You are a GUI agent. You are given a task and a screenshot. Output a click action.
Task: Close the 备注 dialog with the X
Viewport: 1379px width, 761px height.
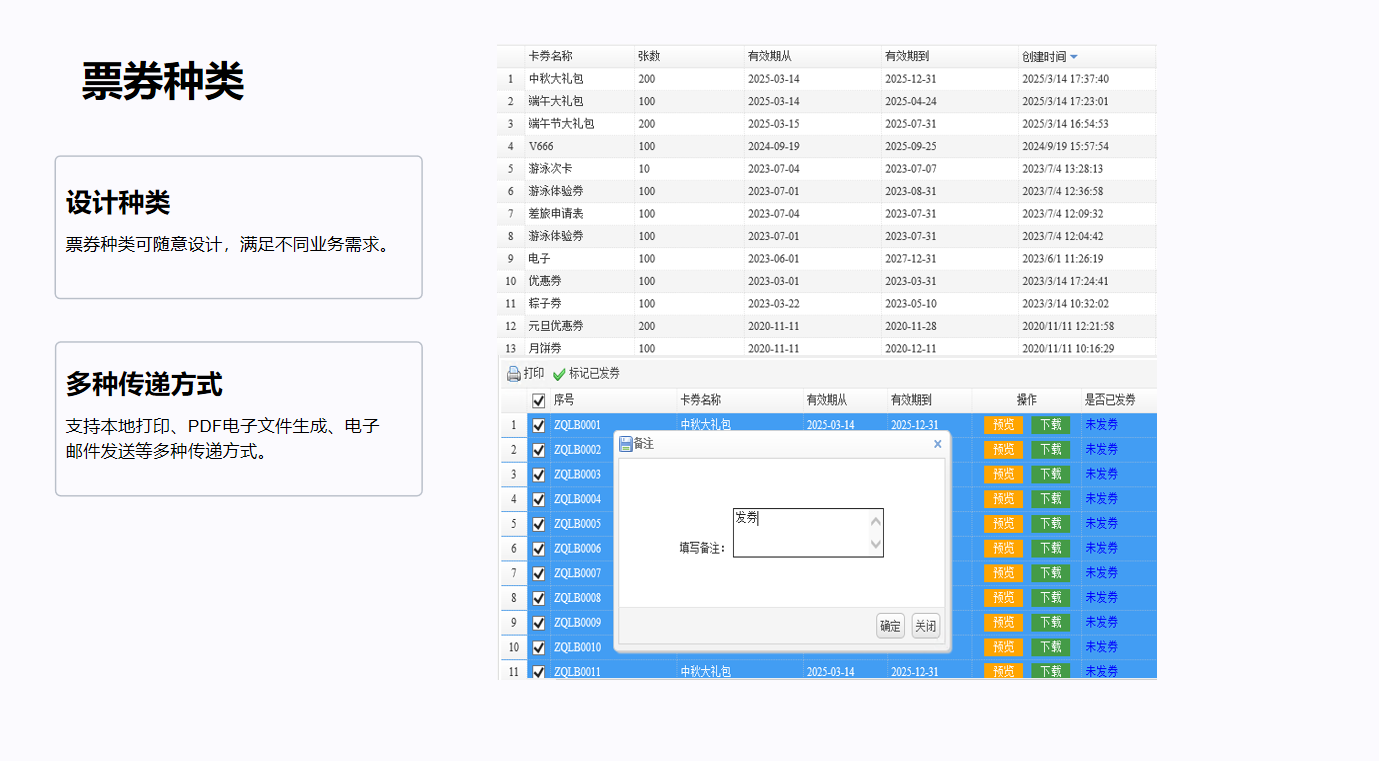pos(938,444)
